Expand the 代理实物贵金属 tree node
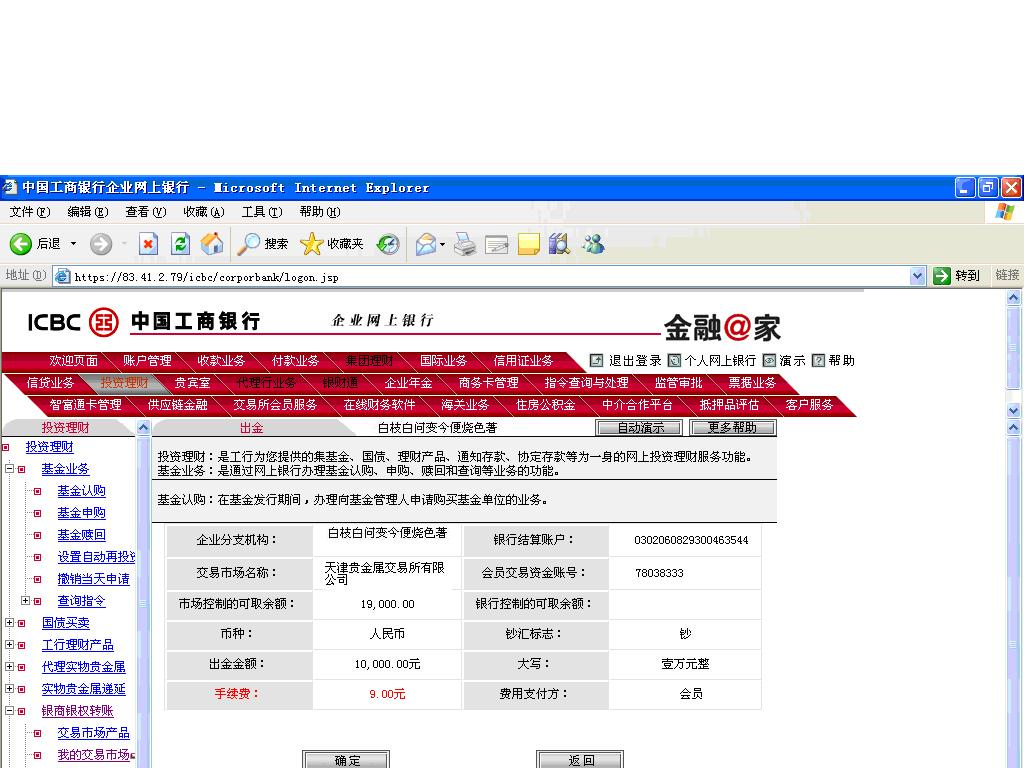The image size is (1024, 768). (9, 667)
